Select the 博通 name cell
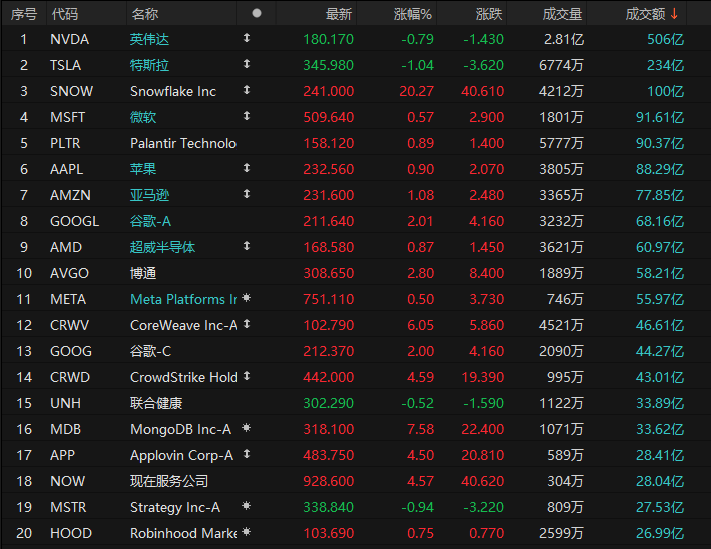The height and width of the screenshot is (549, 711). tap(143, 273)
